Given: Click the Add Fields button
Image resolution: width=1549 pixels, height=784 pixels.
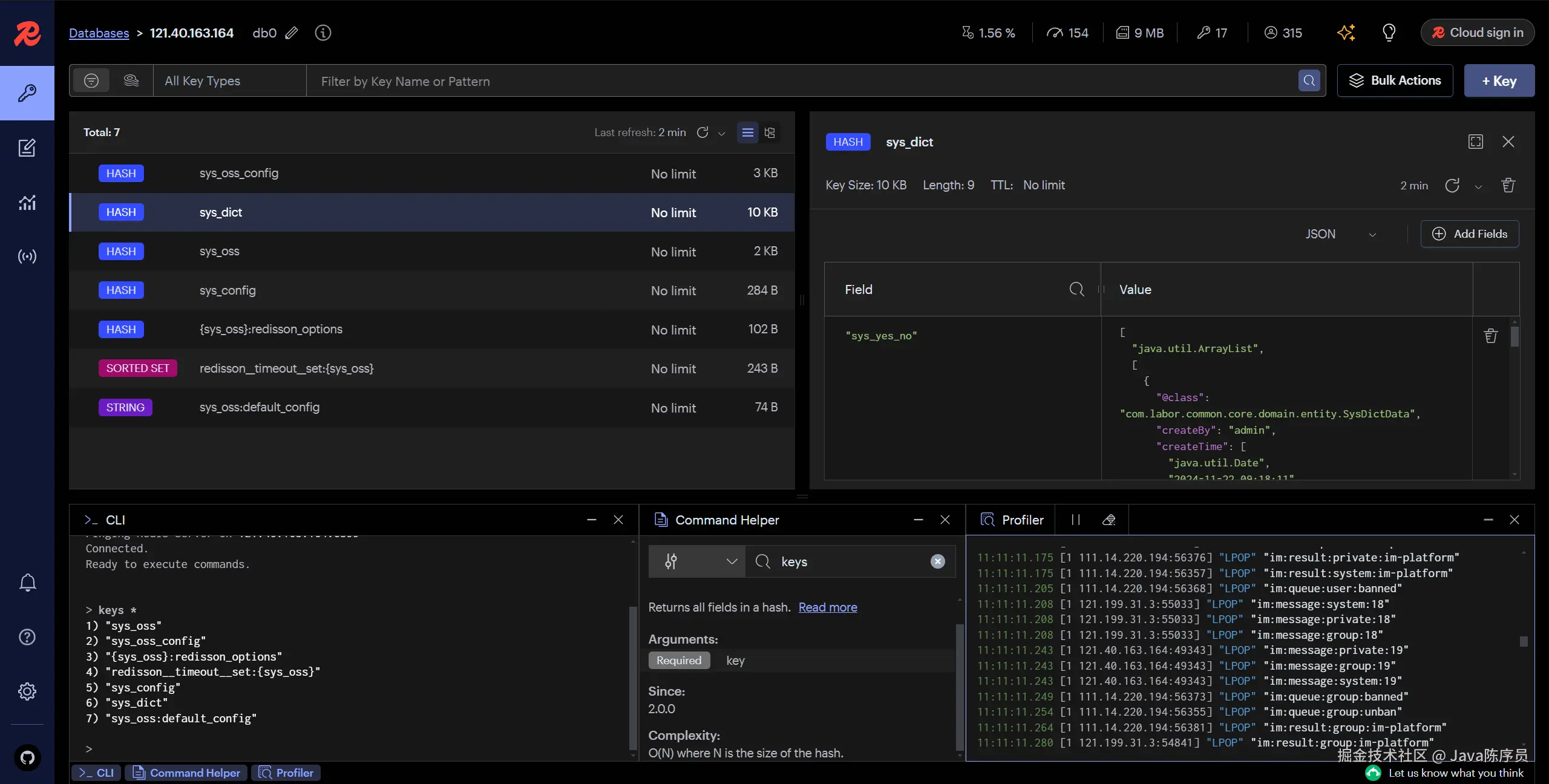Looking at the screenshot, I should 1469,234.
